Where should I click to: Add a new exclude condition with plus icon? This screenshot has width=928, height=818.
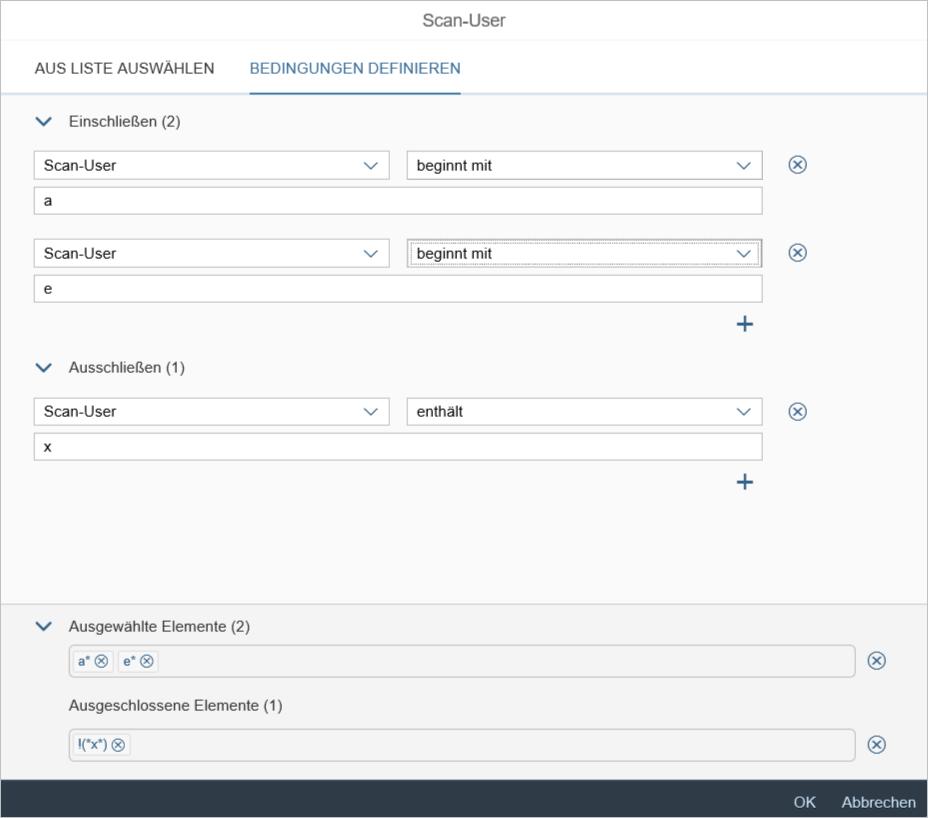[744, 482]
